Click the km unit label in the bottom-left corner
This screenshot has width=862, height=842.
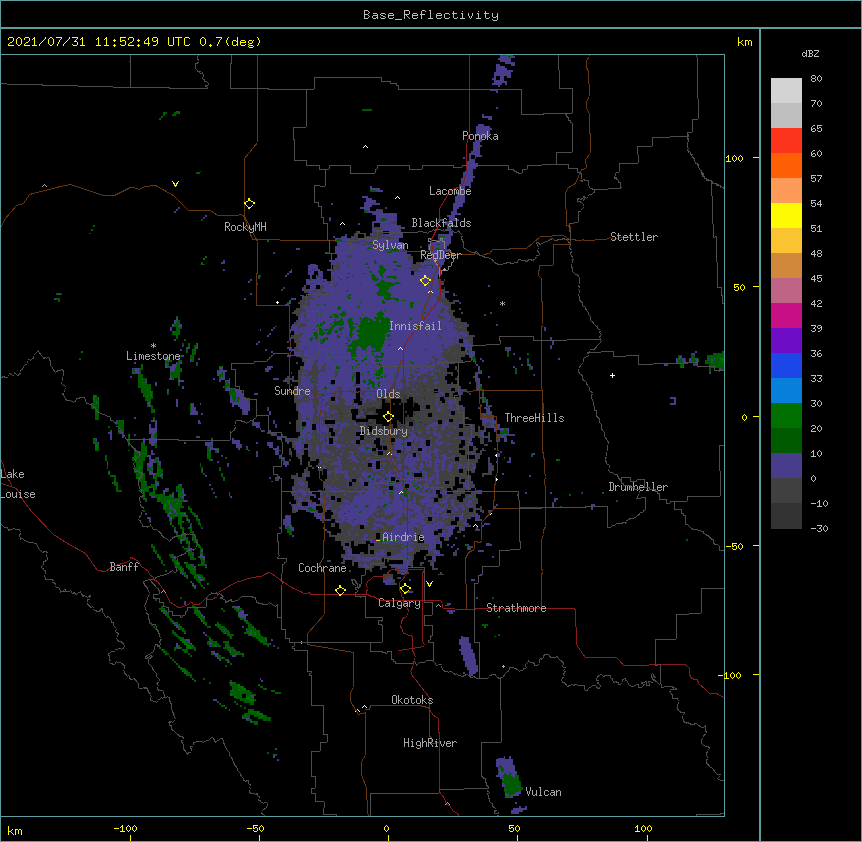click(15, 830)
